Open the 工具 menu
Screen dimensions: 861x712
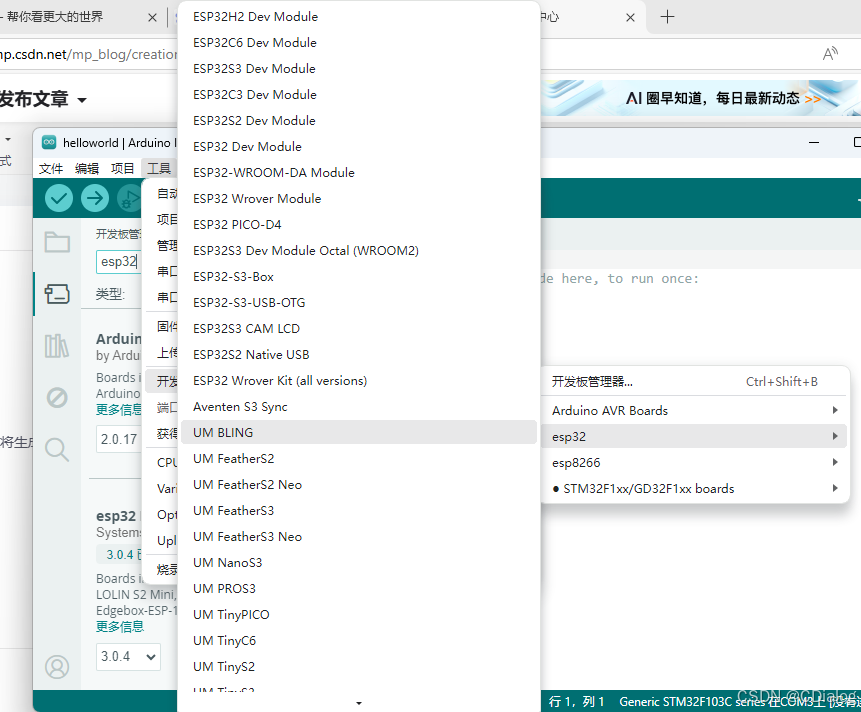[159, 169]
